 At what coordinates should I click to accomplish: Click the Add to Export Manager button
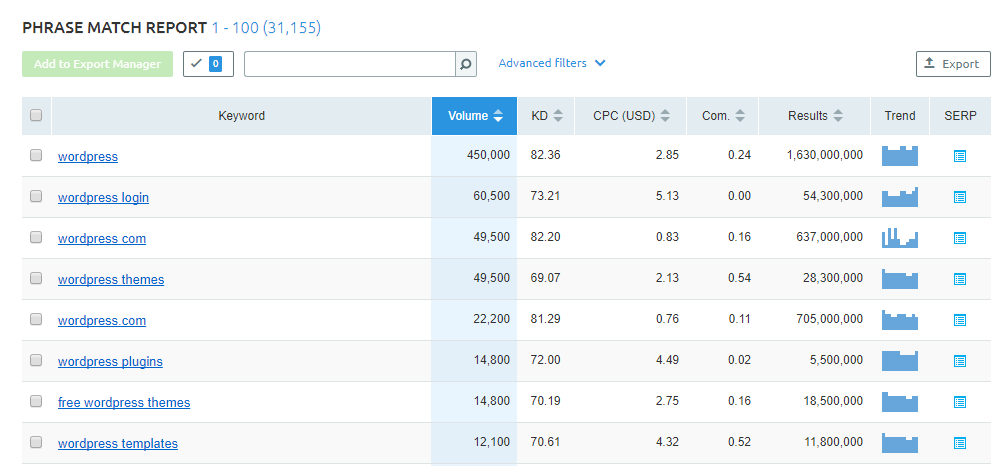click(x=98, y=64)
